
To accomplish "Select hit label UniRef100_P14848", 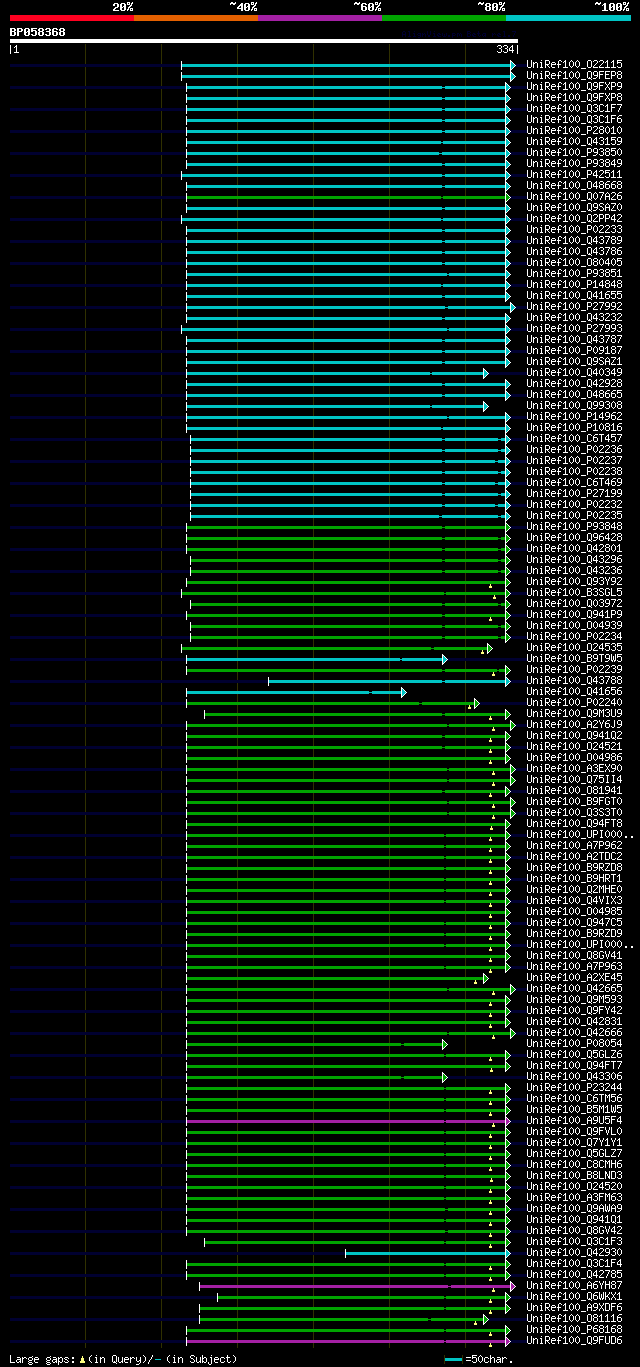I will (574, 284).
